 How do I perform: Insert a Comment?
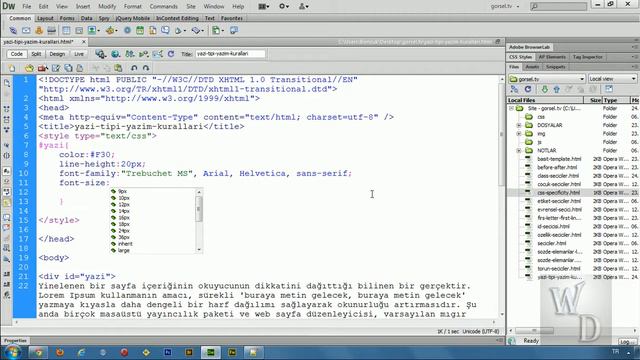tap(165, 31)
